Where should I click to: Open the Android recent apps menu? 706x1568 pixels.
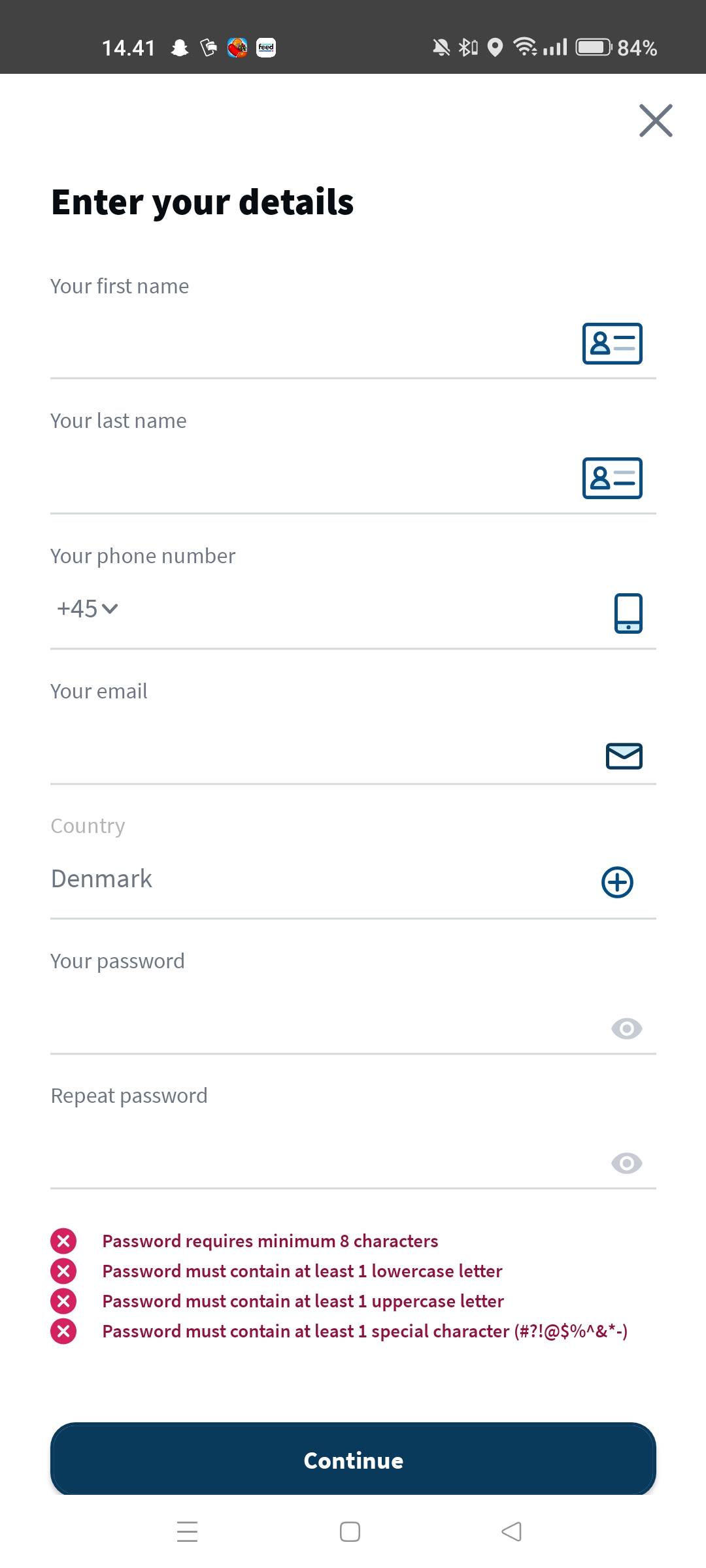tap(188, 1531)
